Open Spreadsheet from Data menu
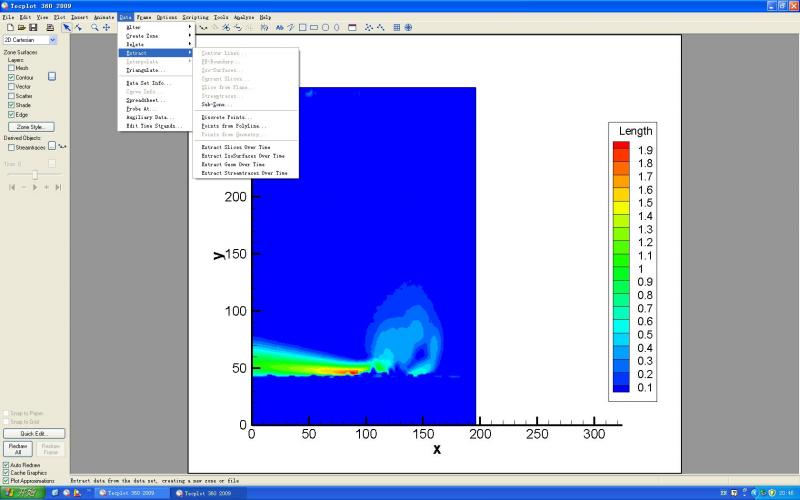 click(156, 101)
